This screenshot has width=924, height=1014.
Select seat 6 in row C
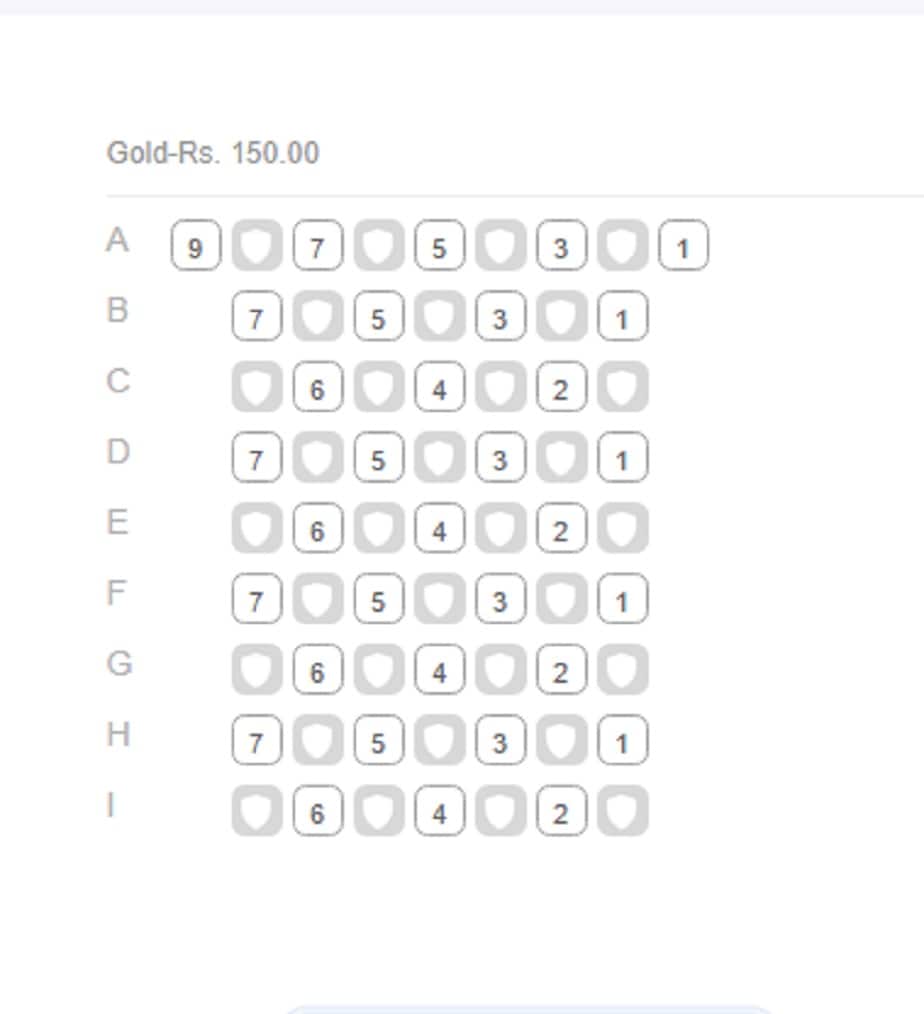tap(317, 387)
